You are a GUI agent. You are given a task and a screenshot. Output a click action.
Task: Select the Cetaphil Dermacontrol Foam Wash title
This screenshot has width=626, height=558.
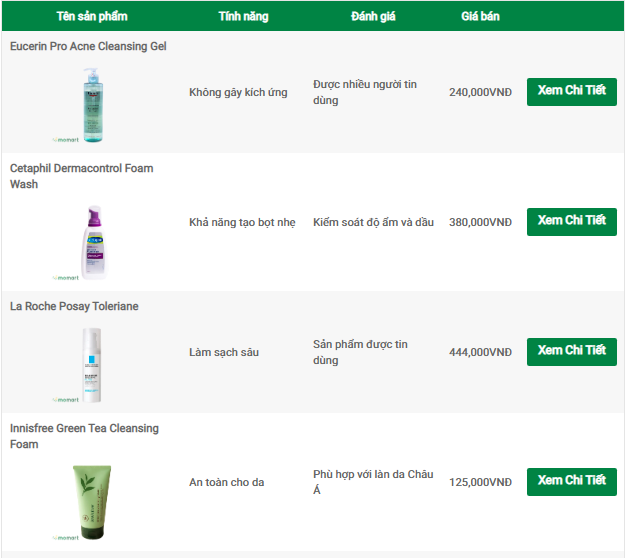(82, 176)
